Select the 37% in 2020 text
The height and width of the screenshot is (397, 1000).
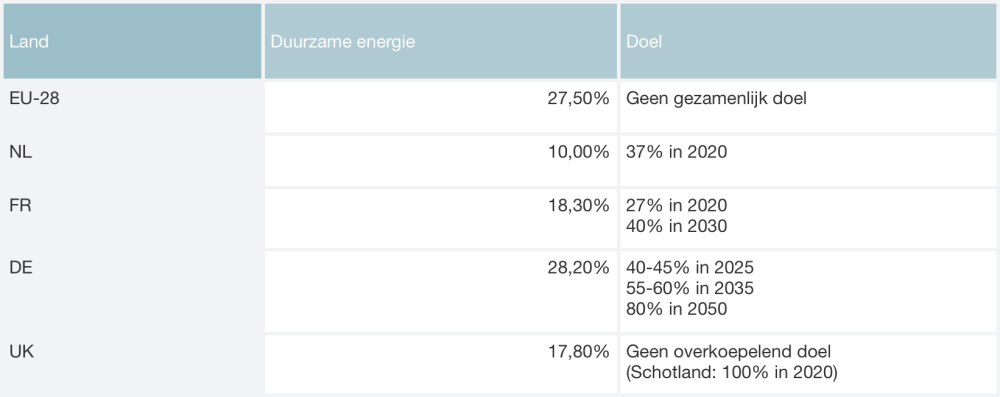677,153
